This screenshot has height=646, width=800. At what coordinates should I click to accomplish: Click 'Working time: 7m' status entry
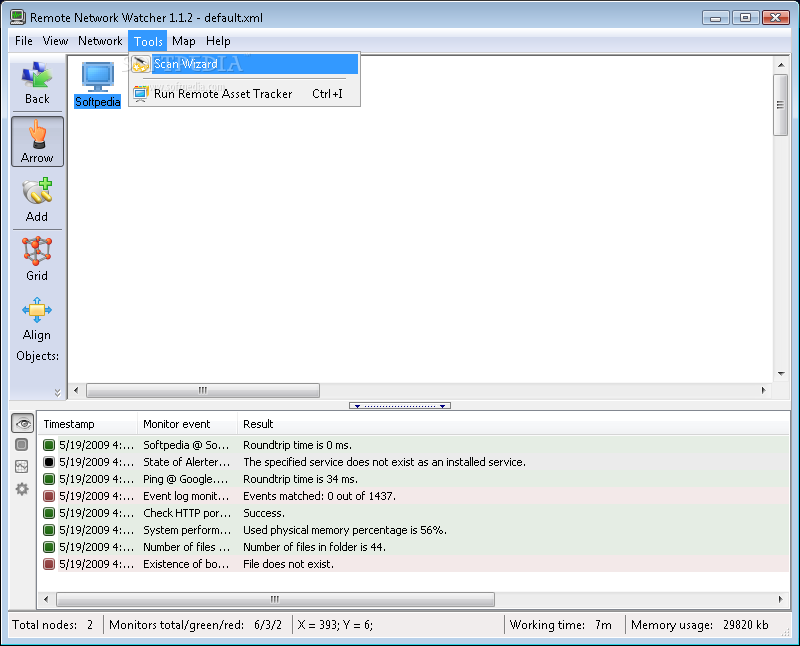coord(561,625)
